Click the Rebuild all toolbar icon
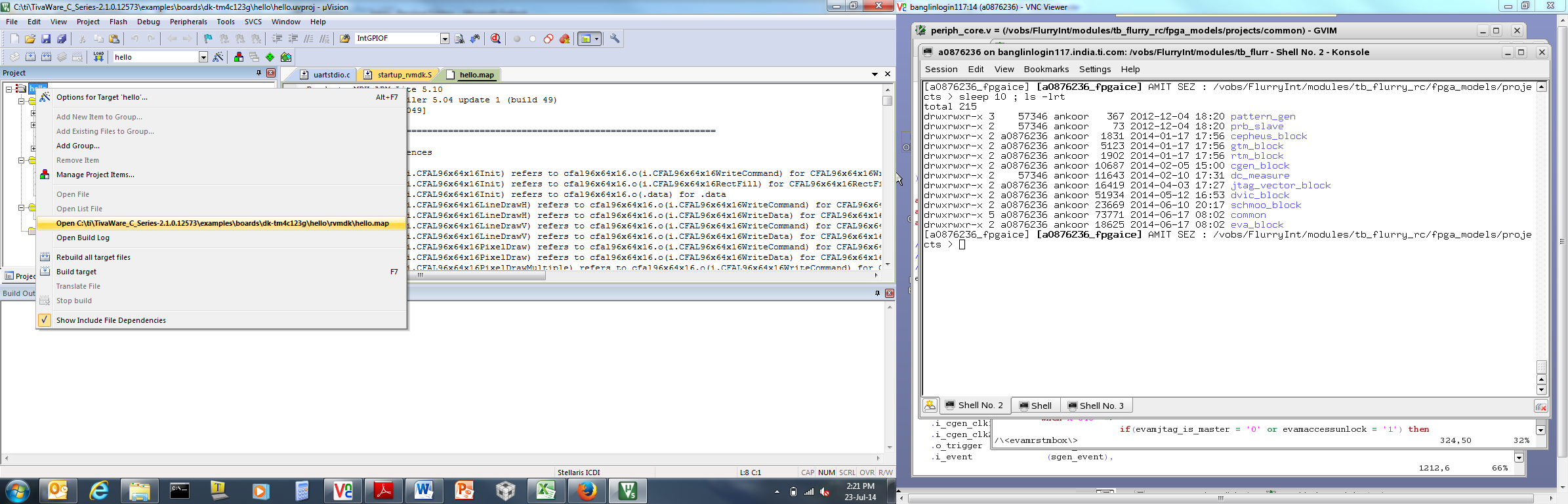 point(46,57)
